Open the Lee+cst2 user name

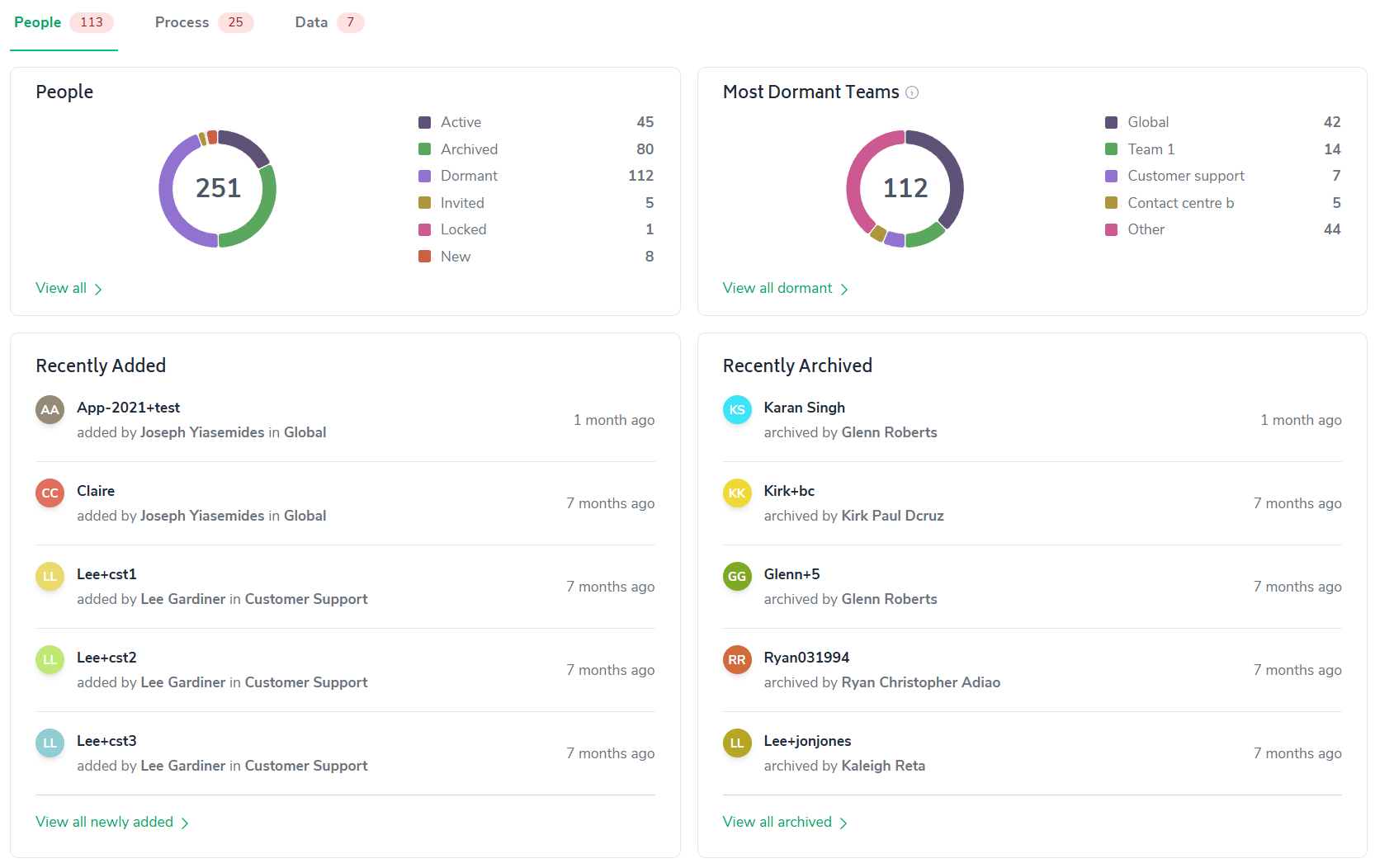[x=106, y=658]
